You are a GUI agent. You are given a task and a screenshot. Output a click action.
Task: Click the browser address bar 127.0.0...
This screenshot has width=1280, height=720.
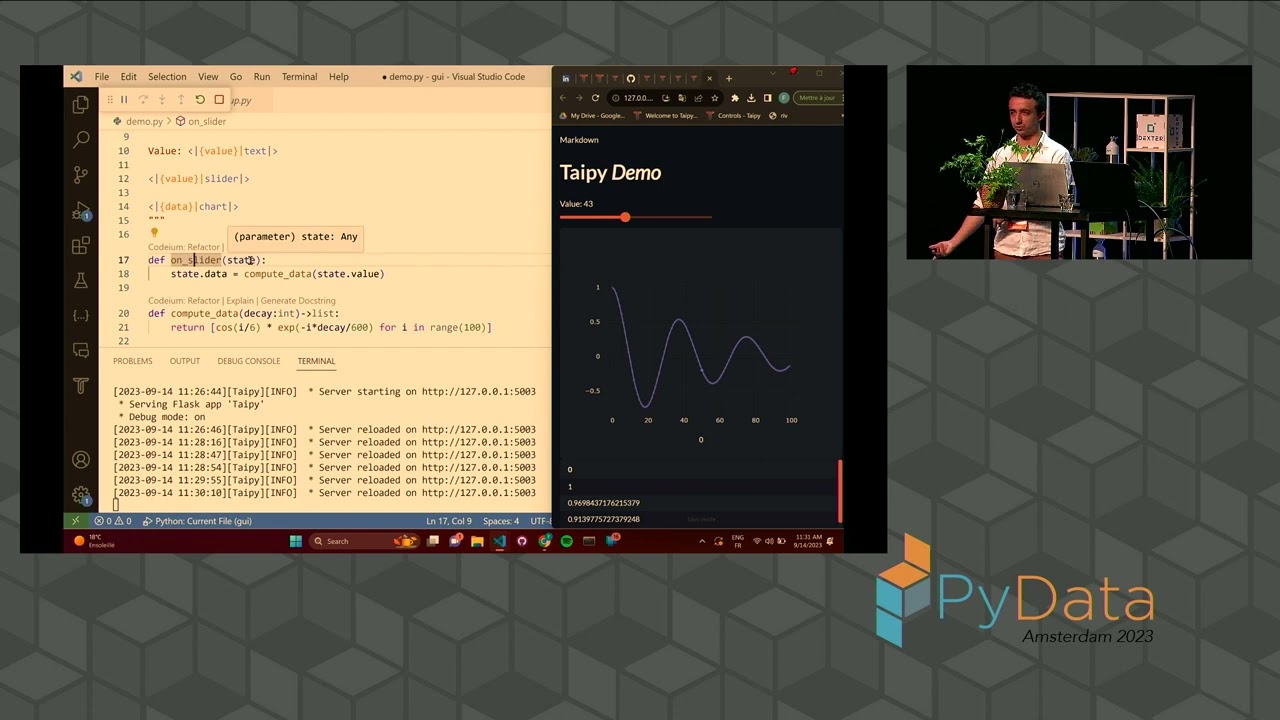[637, 98]
